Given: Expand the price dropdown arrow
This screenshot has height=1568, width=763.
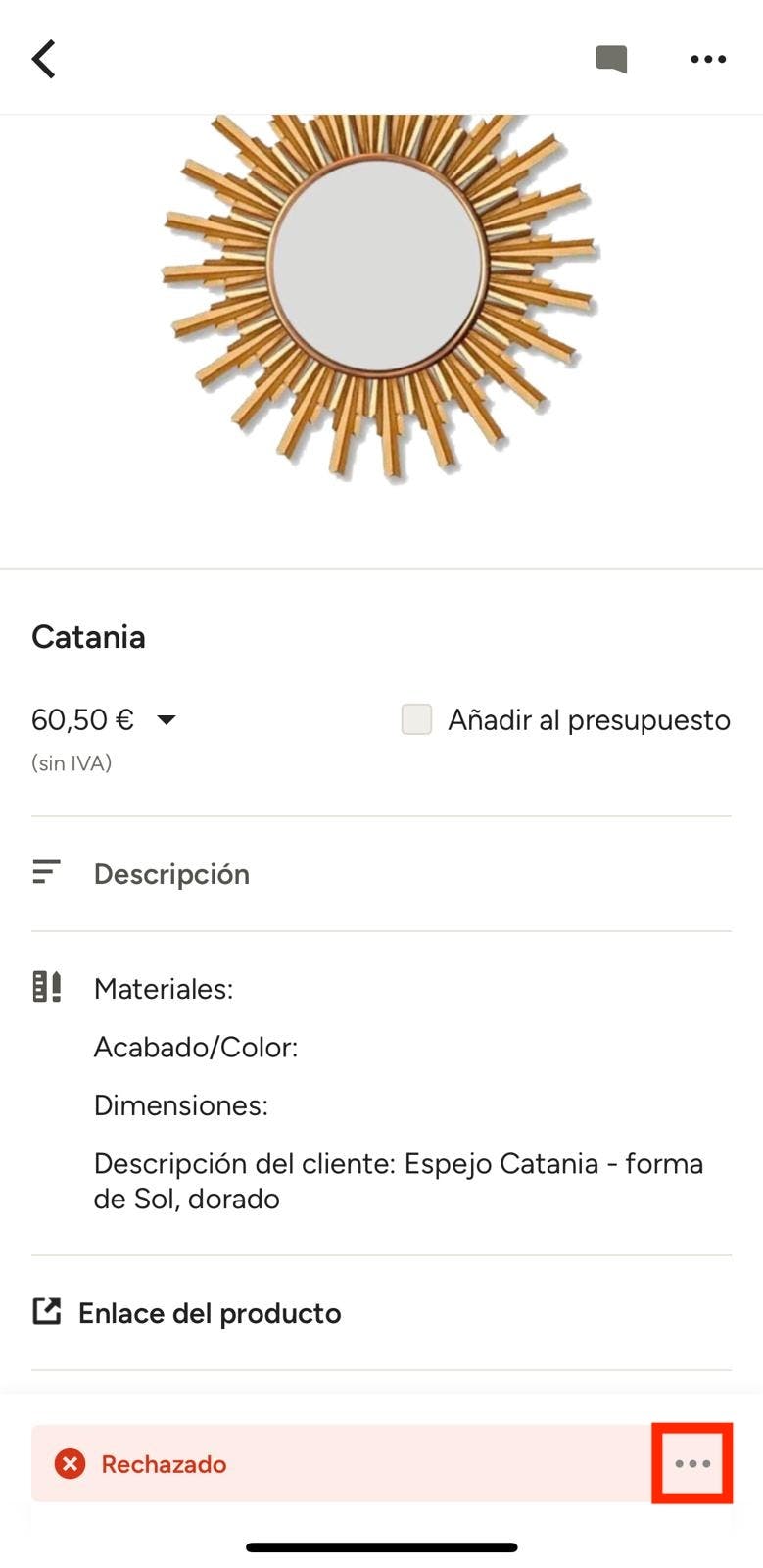Looking at the screenshot, I should pyautogui.click(x=167, y=720).
